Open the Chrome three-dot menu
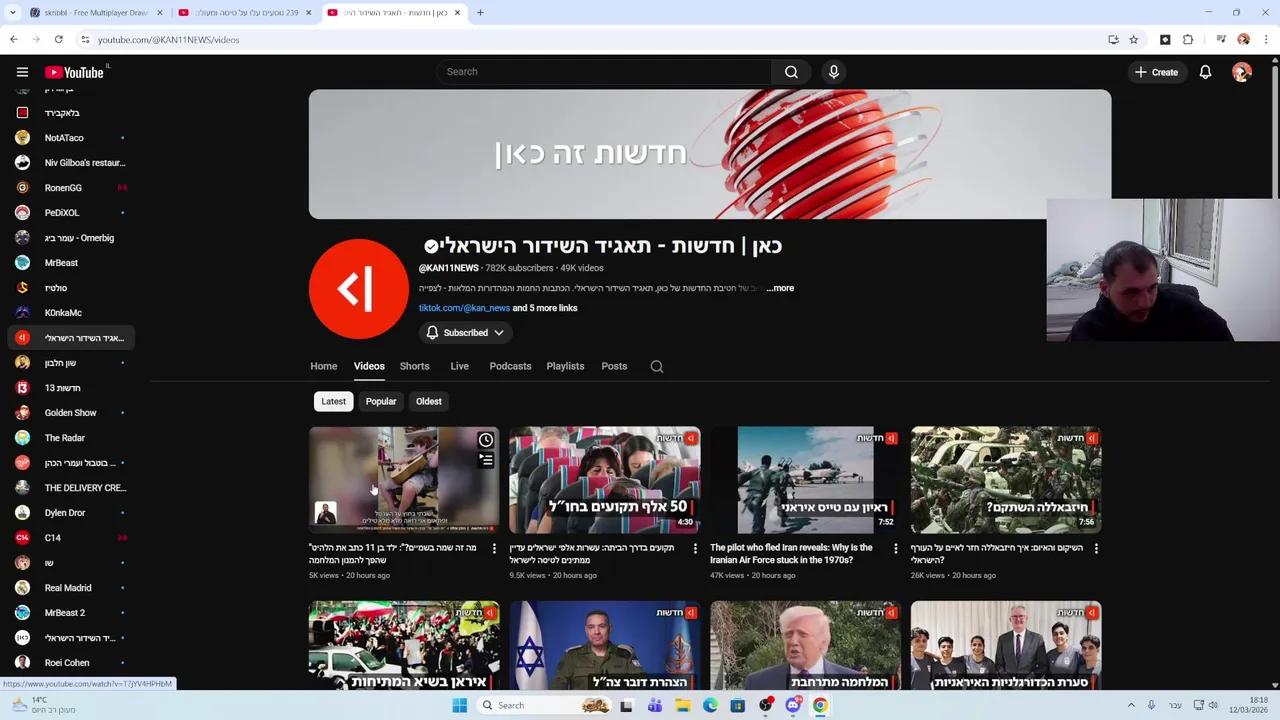This screenshot has width=1280, height=720. point(1266,40)
